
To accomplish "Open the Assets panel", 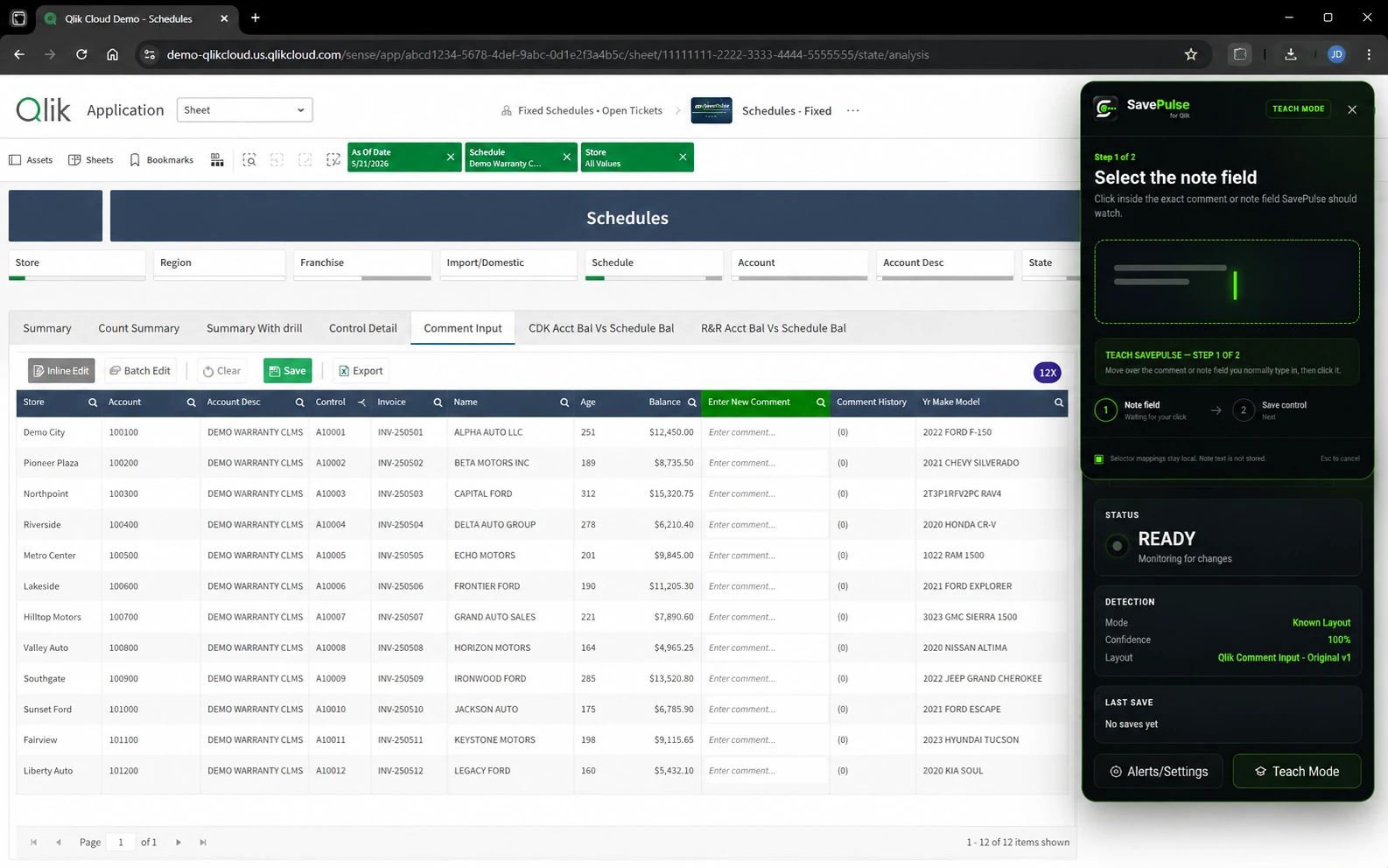I will (x=31, y=160).
